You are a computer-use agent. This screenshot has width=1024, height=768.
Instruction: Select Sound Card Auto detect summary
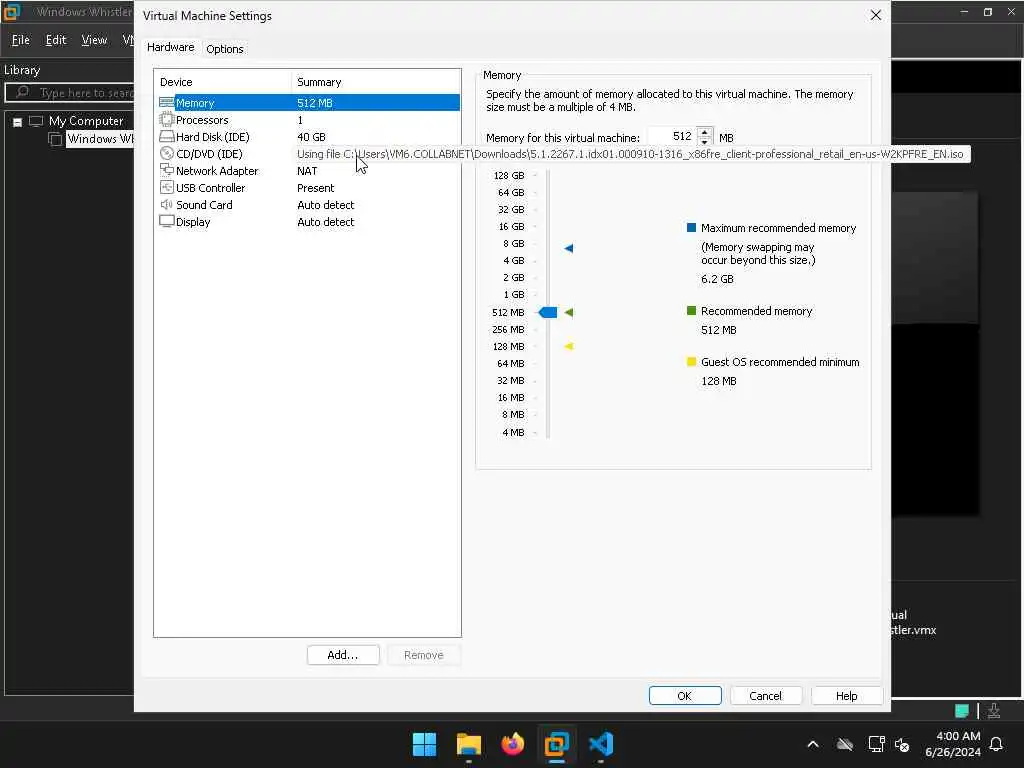(325, 204)
